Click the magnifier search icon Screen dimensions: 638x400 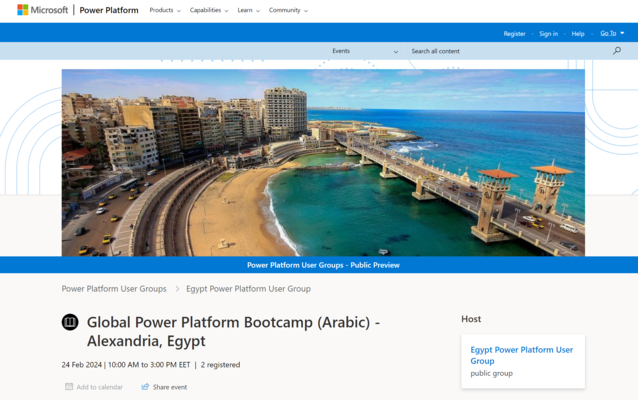coord(617,51)
